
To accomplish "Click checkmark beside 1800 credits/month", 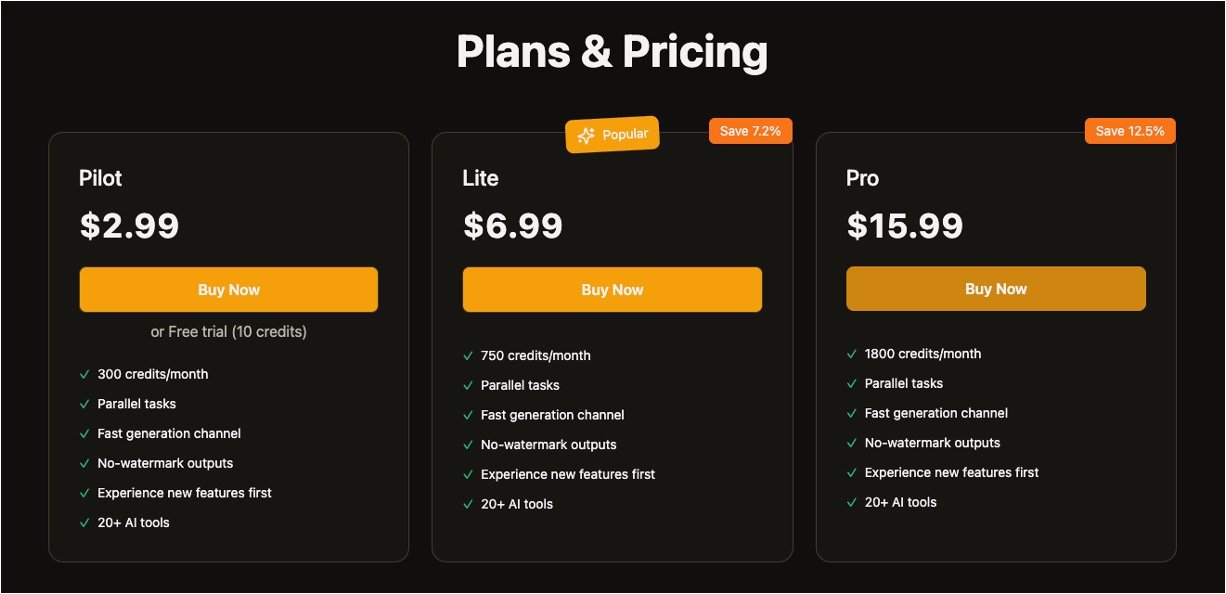I will point(852,354).
